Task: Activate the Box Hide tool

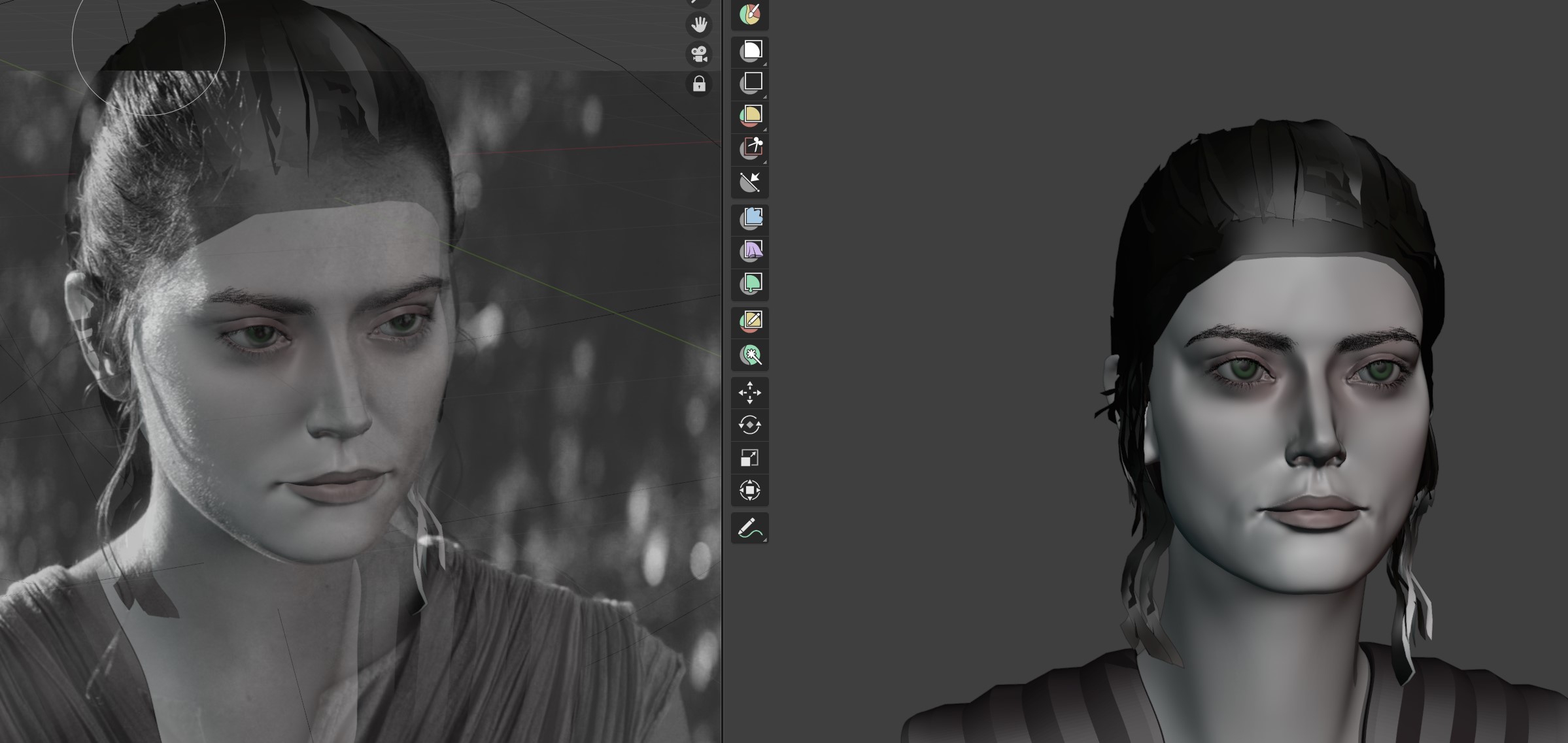Action: [750, 83]
